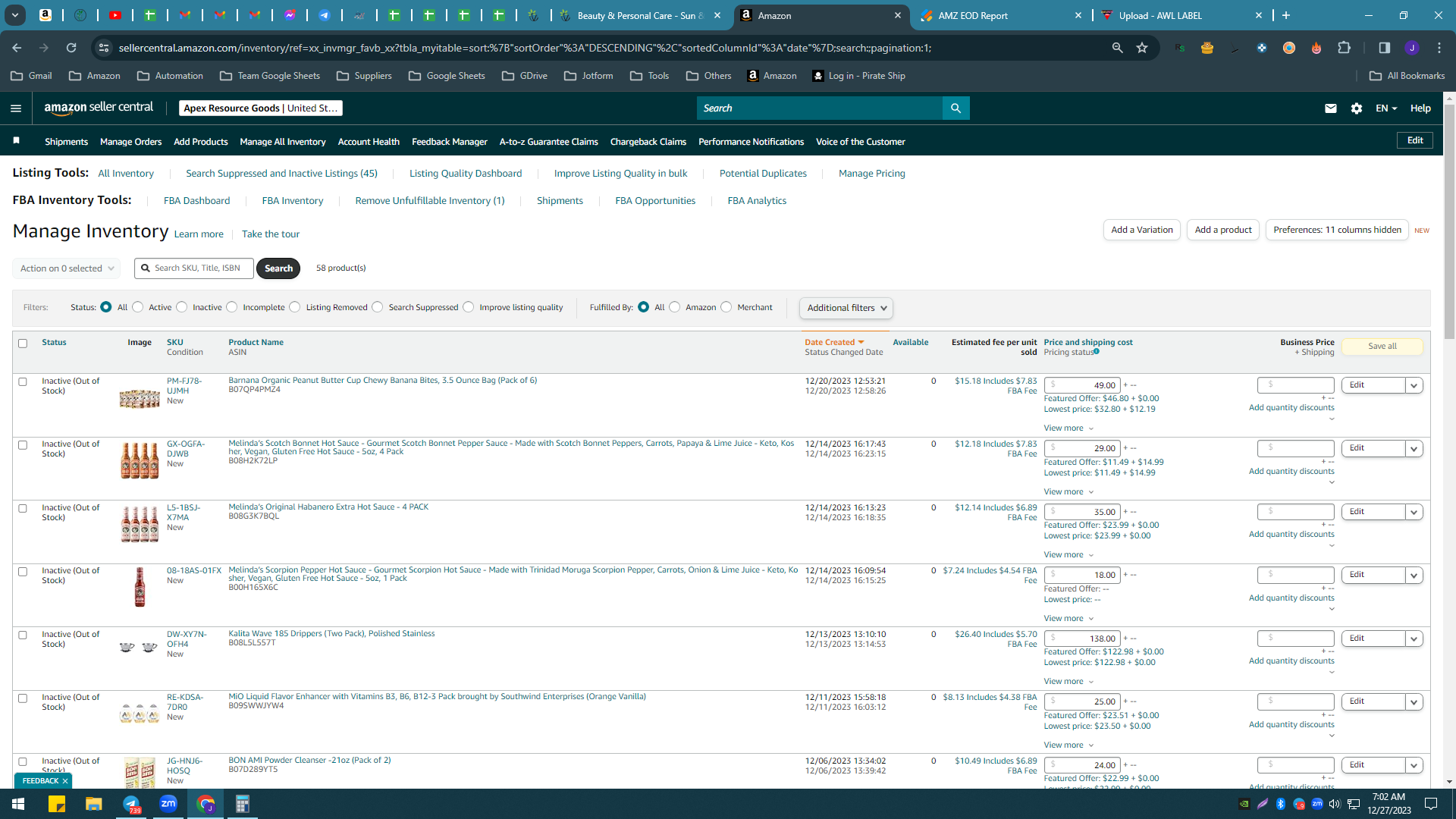Open the Add Products menu item
Image resolution: width=1456 pixels, height=819 pixels.
(x=201, y=142)
